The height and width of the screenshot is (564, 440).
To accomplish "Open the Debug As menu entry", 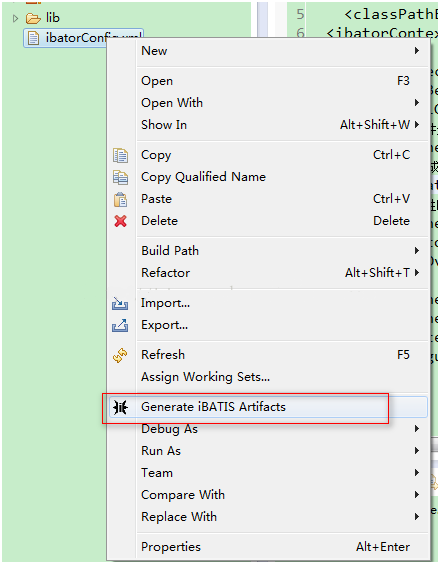I will (x=267, y=429).
